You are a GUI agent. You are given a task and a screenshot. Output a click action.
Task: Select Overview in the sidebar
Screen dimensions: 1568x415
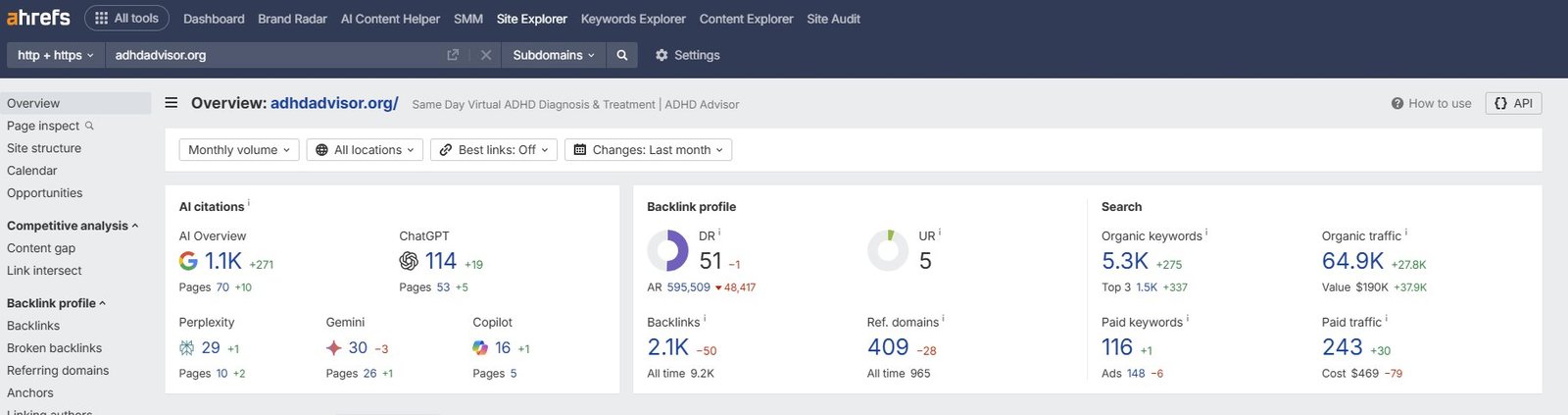pos(75,103)
